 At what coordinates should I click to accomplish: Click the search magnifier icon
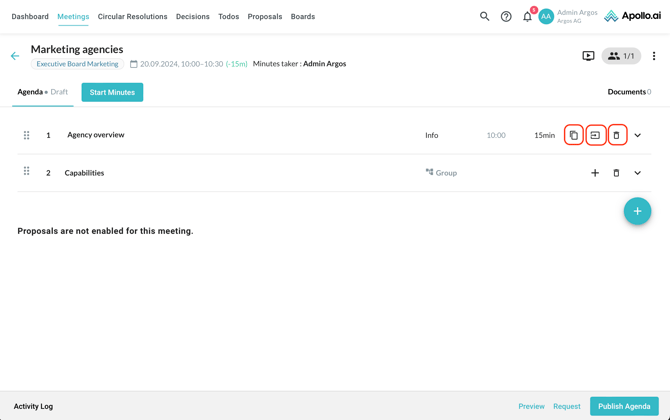485,16
